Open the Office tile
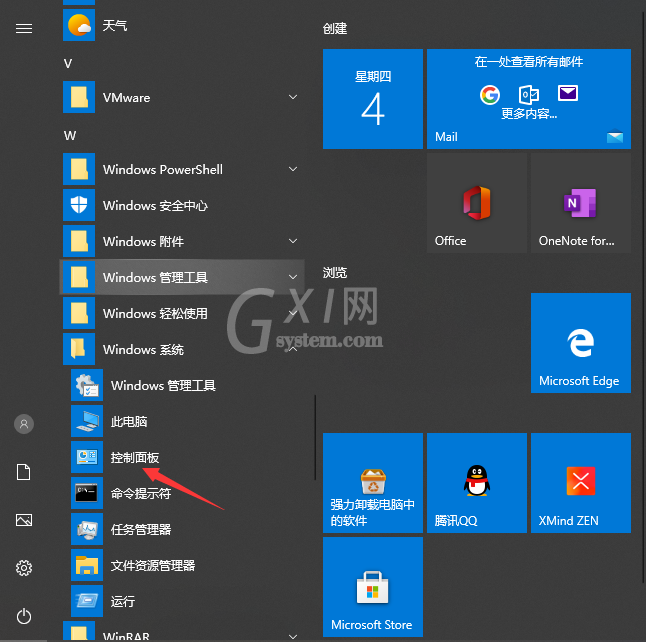 (x=477, y=203)
